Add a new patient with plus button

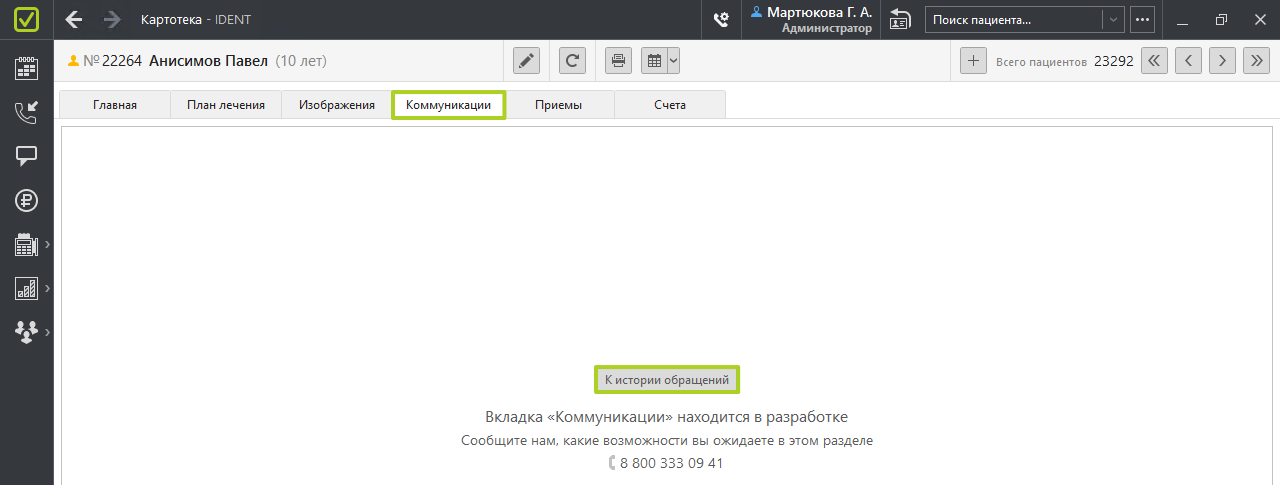pos(973,61)
